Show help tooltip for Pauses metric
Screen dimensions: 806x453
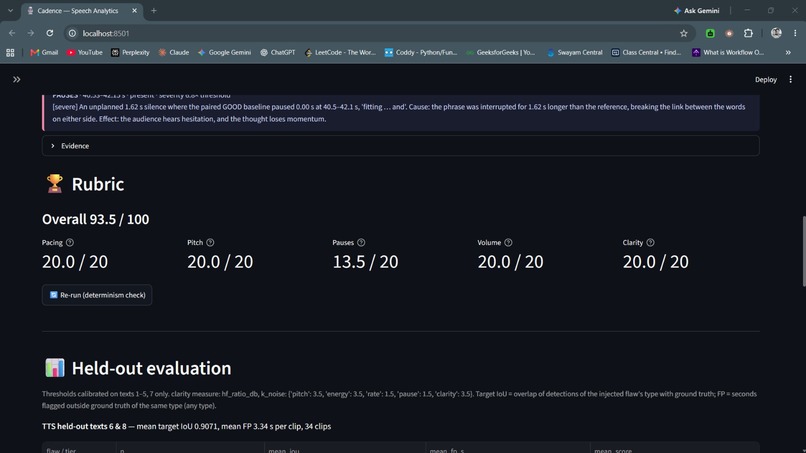pos(361,242)
